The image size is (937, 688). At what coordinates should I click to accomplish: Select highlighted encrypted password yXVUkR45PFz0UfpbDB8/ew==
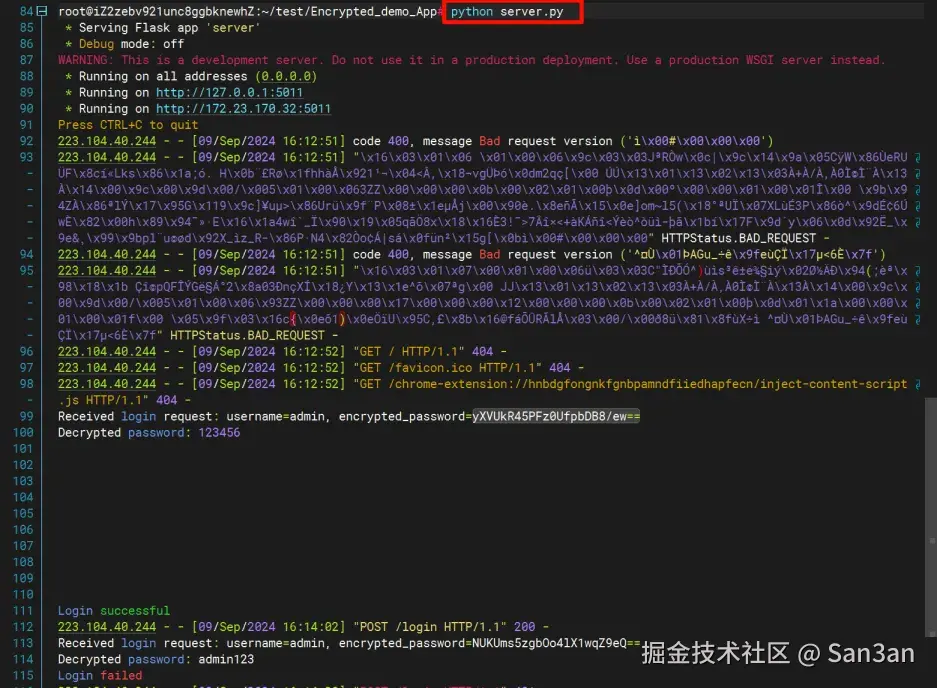click(x=556, y=417)
